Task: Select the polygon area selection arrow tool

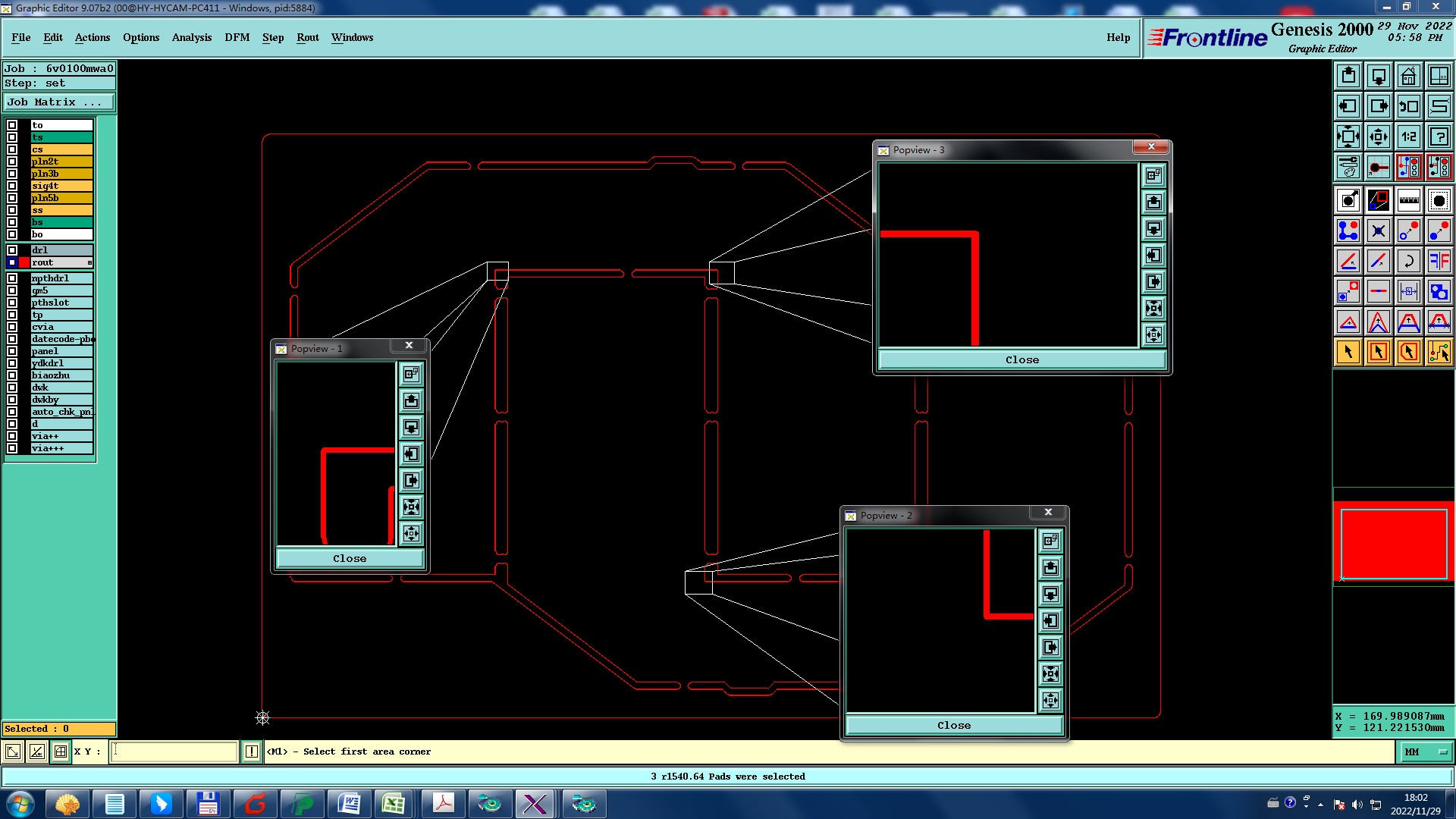Action: click(1409, 352)
